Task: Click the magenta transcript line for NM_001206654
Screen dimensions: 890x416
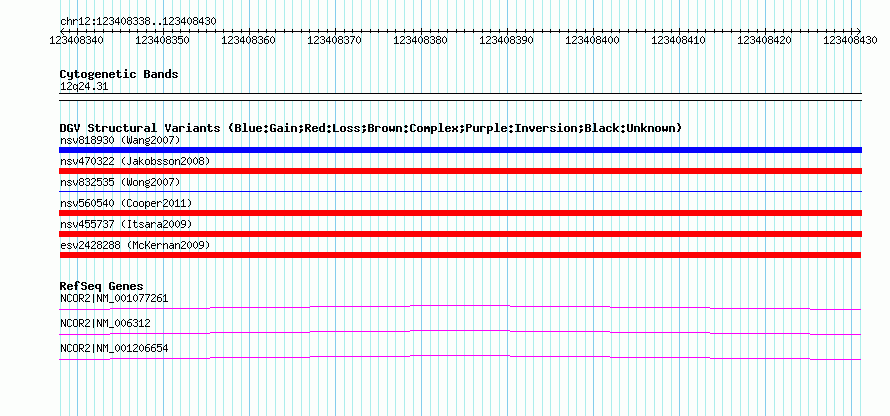Action: point(460,357)
